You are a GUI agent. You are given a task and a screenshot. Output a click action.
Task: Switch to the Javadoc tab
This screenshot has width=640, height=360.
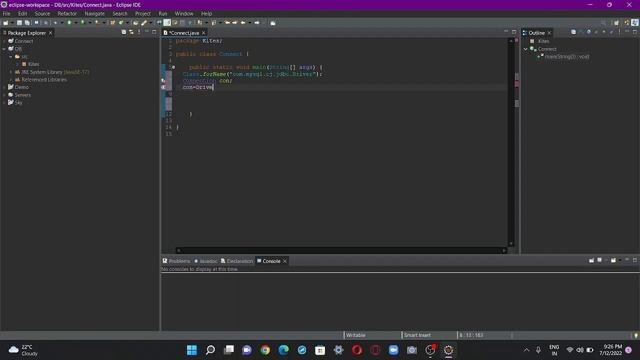206,261
